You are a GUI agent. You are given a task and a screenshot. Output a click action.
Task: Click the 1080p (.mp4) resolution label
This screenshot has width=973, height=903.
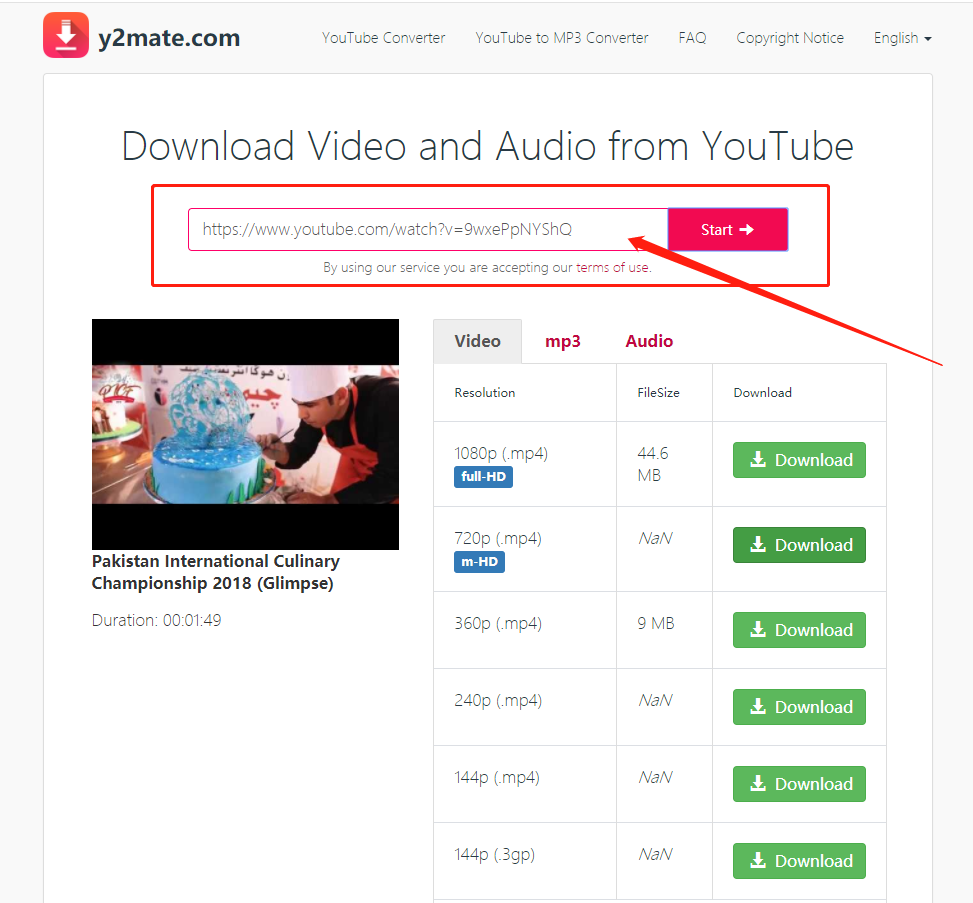click(x=501, y=454)
